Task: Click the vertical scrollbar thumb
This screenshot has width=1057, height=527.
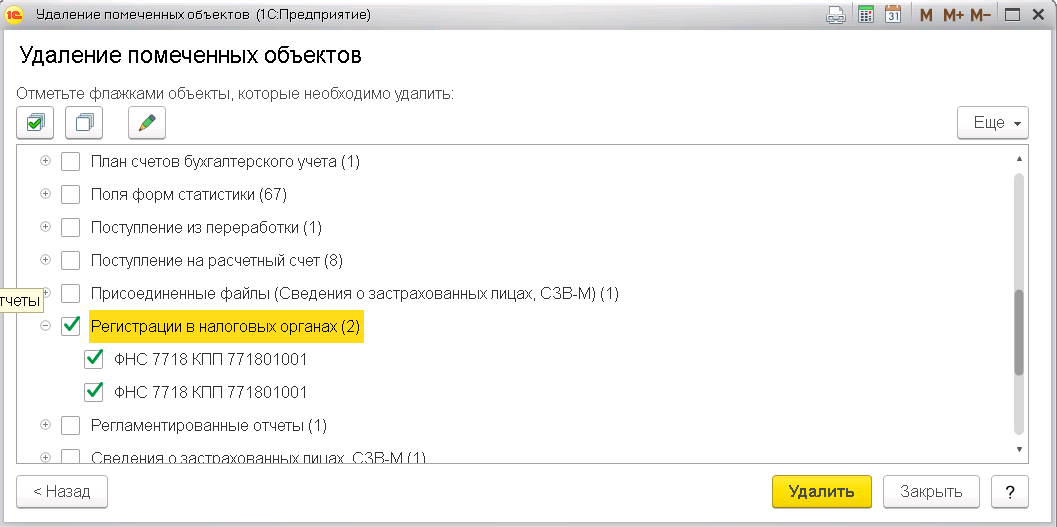Action: pos(1019,332)
